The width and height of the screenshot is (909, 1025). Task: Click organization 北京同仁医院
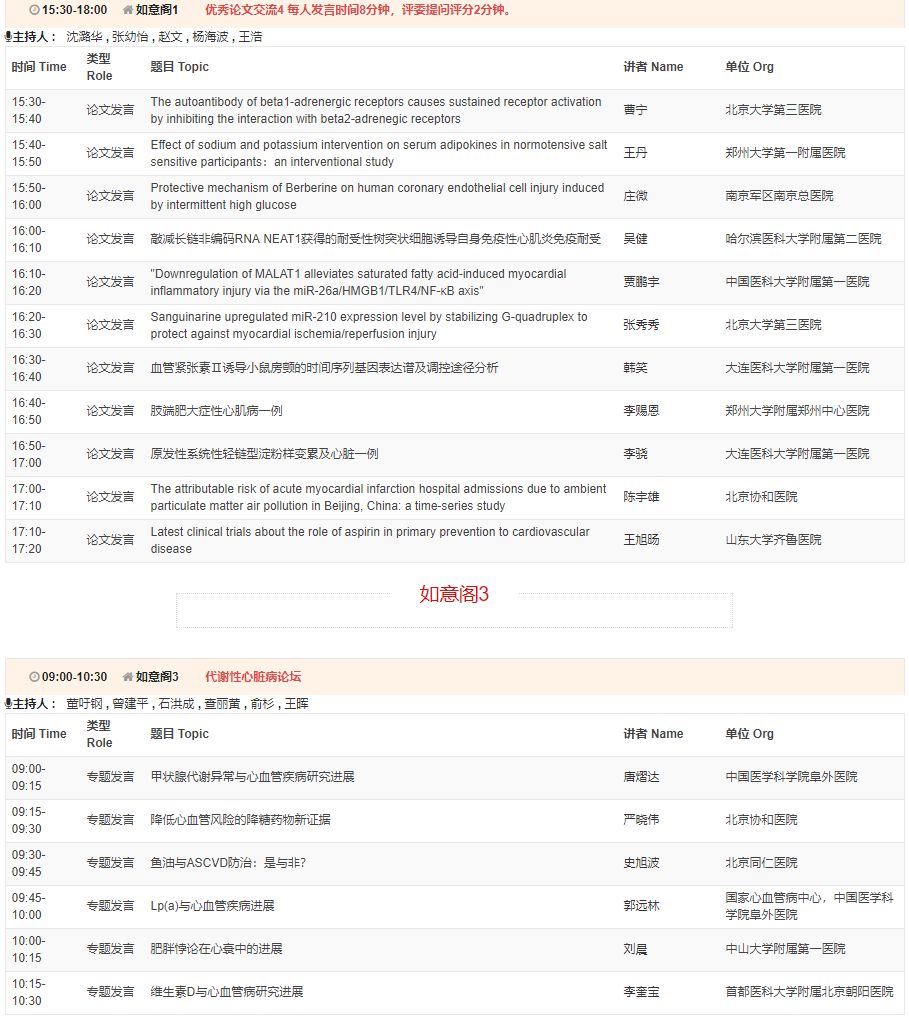tap(761, 863)
